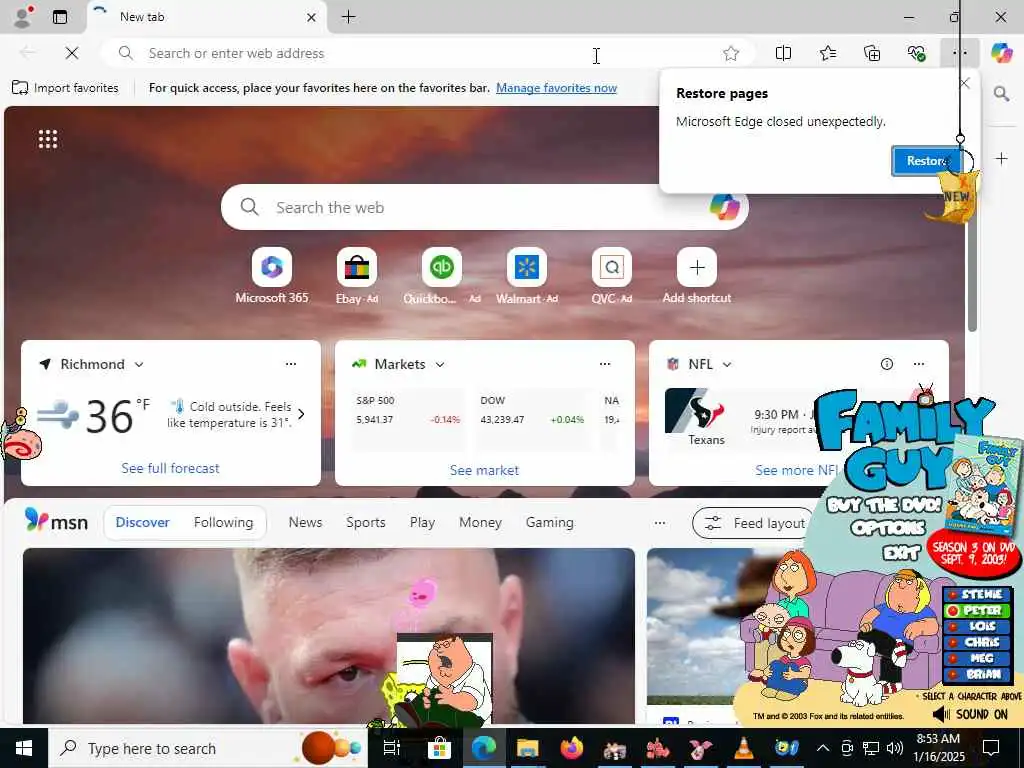The height and width of the screenshot is (768, 1024).
Task: Open NFL card info icon
Action: [886, 364]
